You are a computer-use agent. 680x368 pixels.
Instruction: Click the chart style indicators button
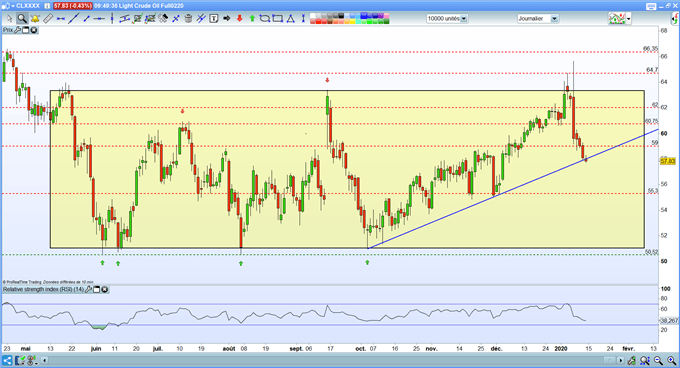click(x=617, y=18)
